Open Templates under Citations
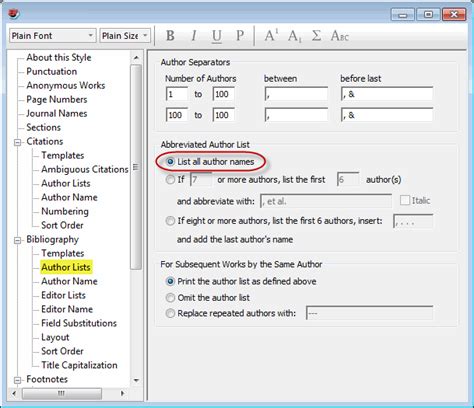Image resolution: width=474 pixels, height=408 pixels. 63,155
